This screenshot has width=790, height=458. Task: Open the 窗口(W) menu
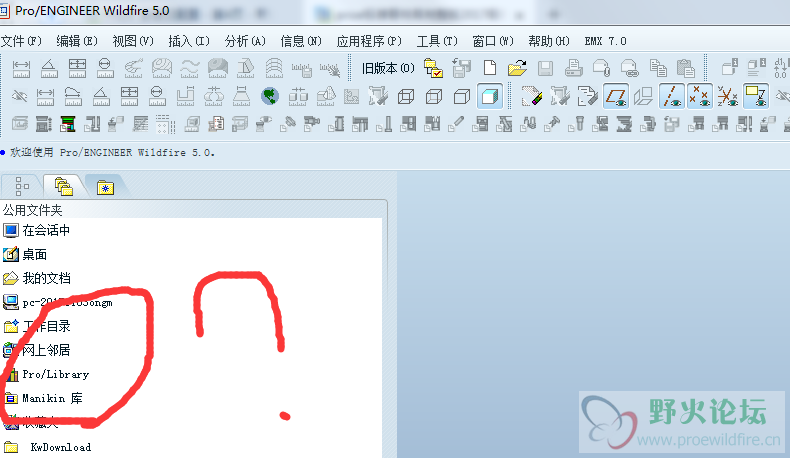pyautogui.click(x=493, y=41)
